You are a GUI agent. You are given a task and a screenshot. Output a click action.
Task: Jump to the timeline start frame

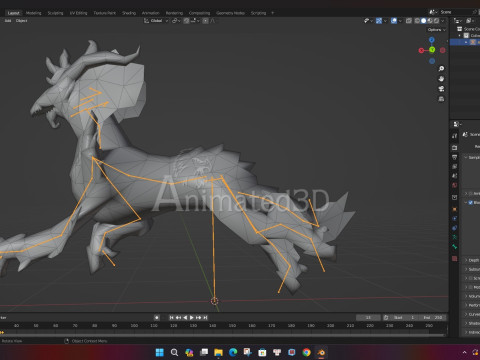tap(172, 318)
